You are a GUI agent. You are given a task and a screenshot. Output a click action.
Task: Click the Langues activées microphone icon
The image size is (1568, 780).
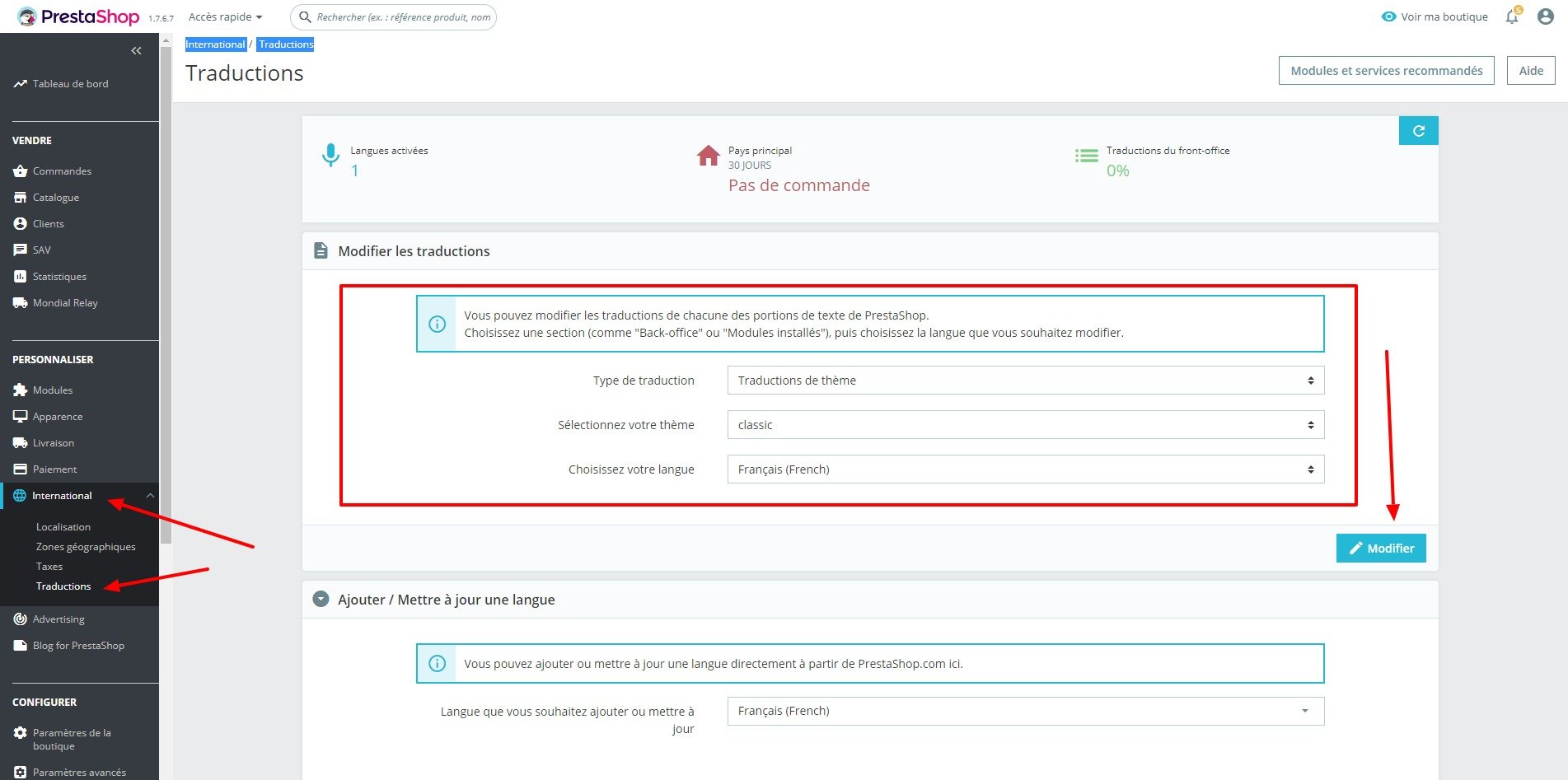[330, 155]
